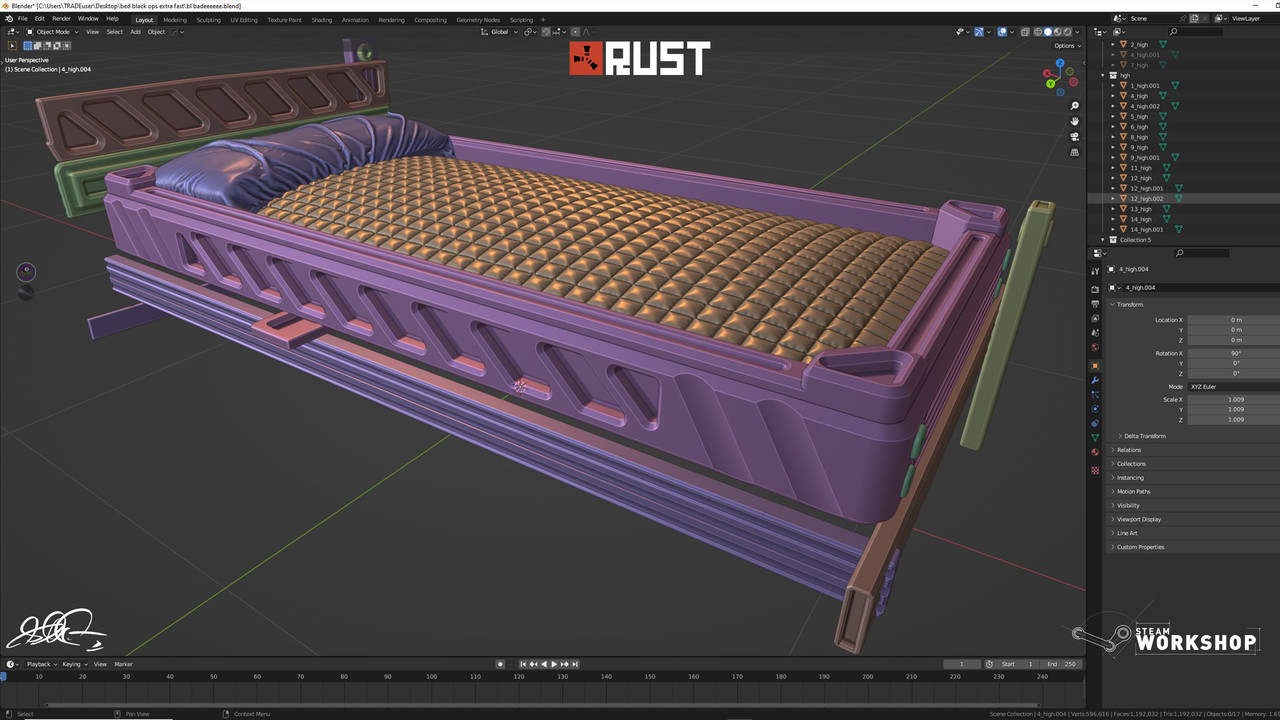Jump to the animation start frame button

522,664
